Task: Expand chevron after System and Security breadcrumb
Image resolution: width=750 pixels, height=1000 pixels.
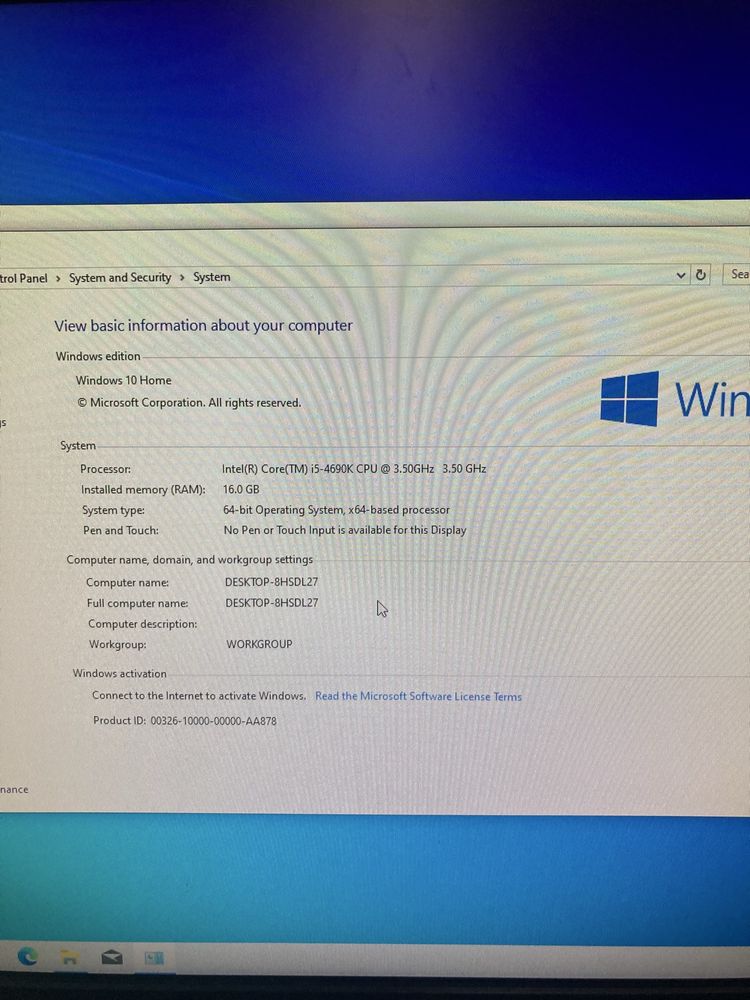Action: coord(182,277)
